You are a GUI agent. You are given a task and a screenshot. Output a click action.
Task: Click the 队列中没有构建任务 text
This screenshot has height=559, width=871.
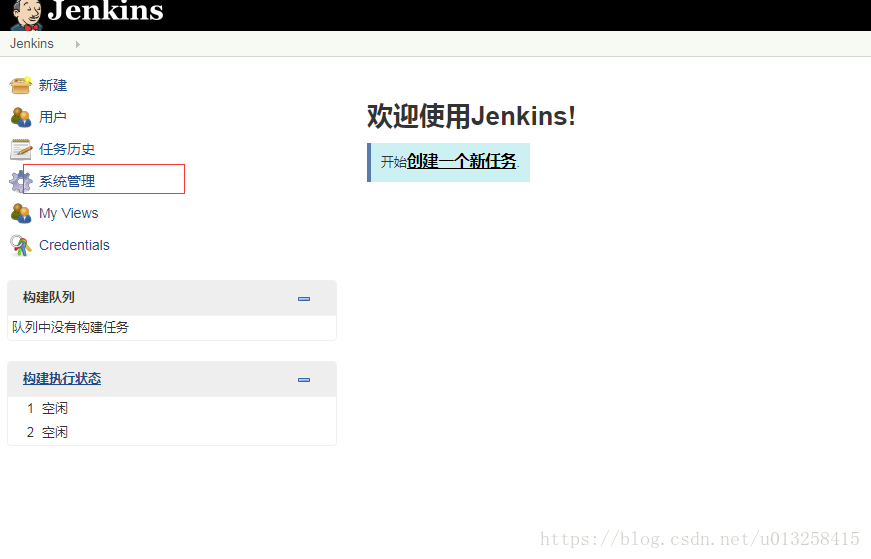tap(70, 327)
